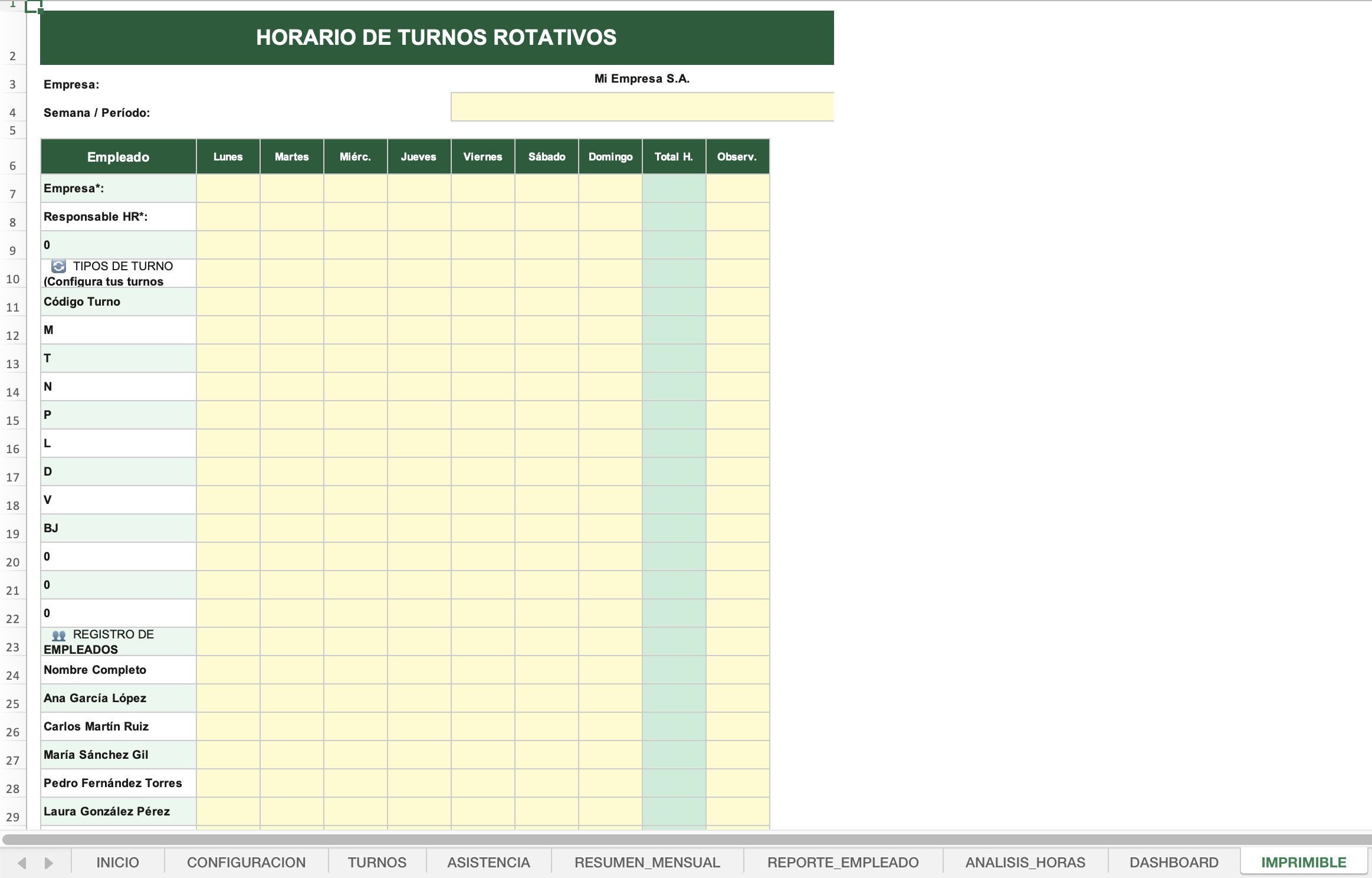Click Lunes cell for Ana García López
This screenshot has height=878, width=1372.
point(228,698)
